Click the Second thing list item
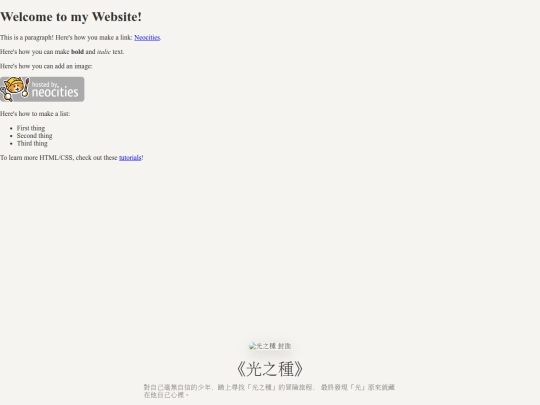Image resolution: width=540 pixels, height=405 pixels. 34,136
